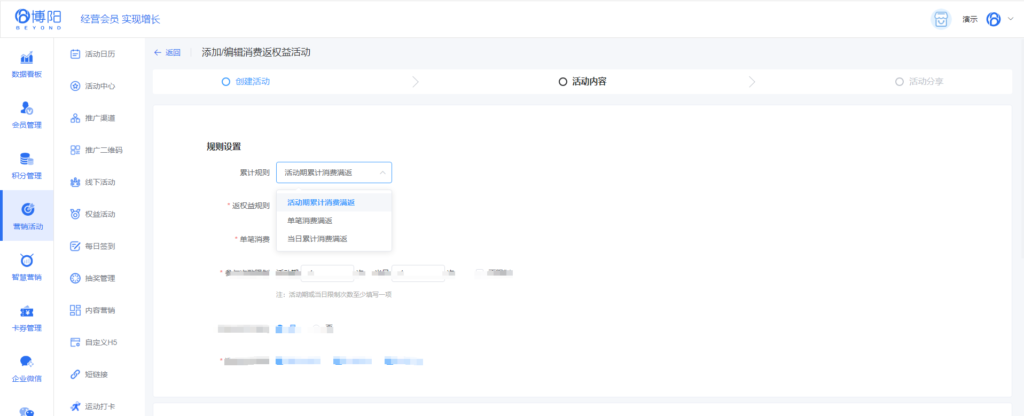Go to 权益活动 submenu item
The width and height of the screenshot is (1024, 416).
(99, 214)
